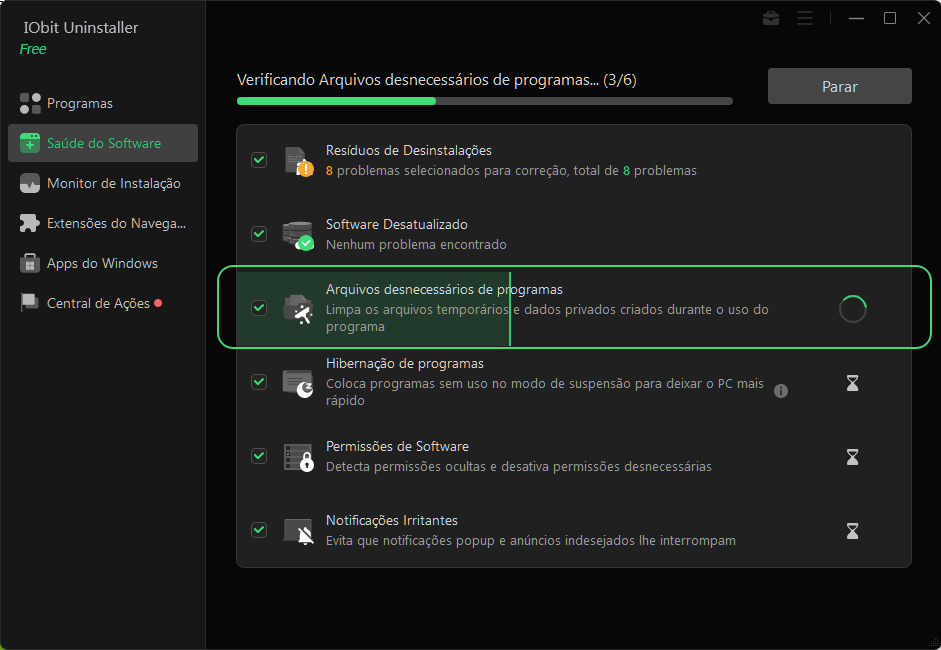Click the Central de Ações flag icon
Viewport: 941px width, 650px height.
30,303
